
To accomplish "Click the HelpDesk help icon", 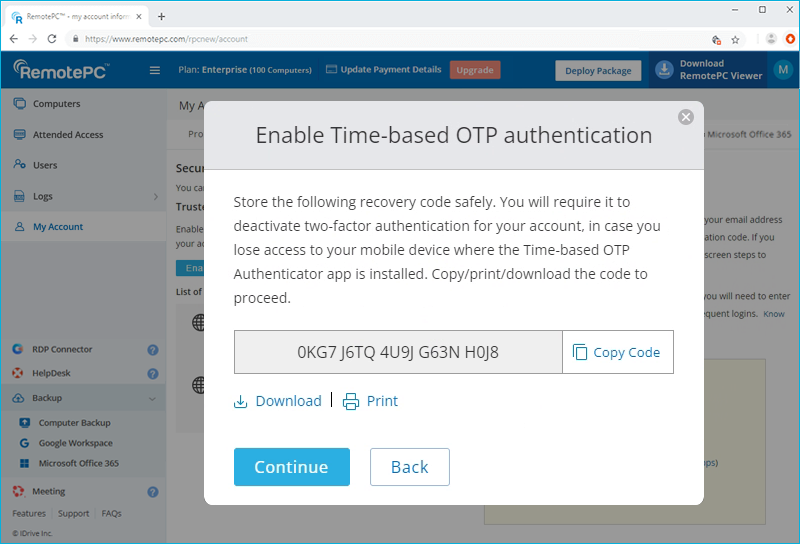I will coord(153,374).
